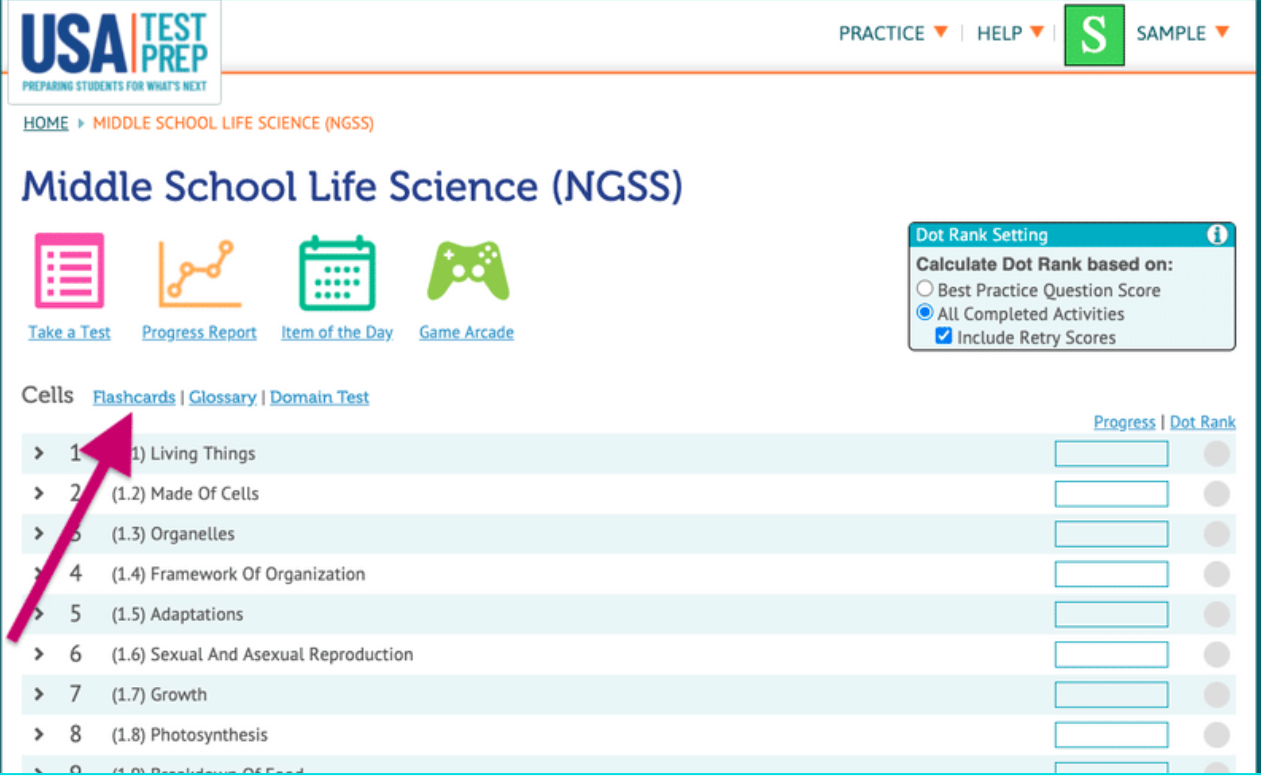The width and height of the screenshot is (1261, 779).
Task: Click the dot rank circle for Organelles
Action: click(x=1216, y=534)
